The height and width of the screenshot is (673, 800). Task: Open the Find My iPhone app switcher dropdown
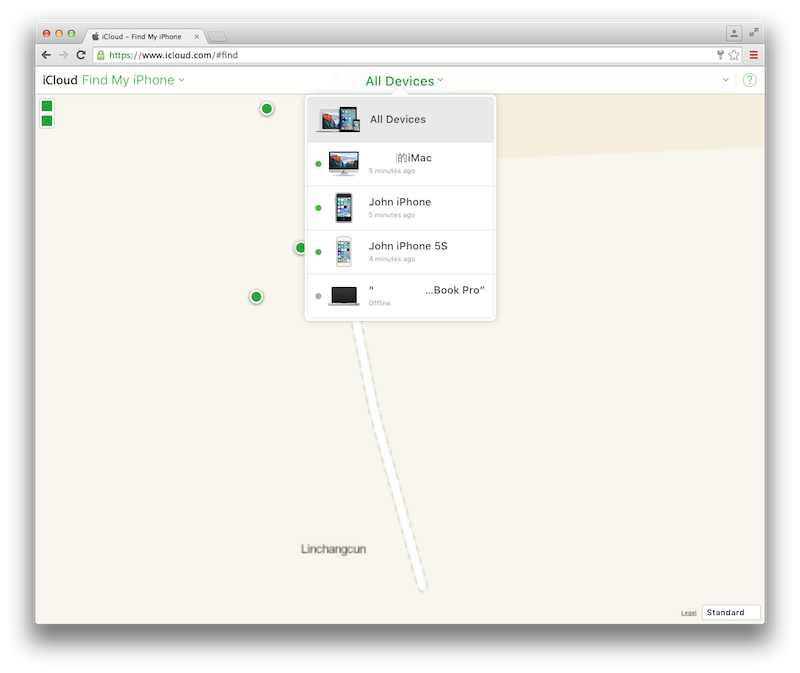pyautogui.click(x=133, y=80)
